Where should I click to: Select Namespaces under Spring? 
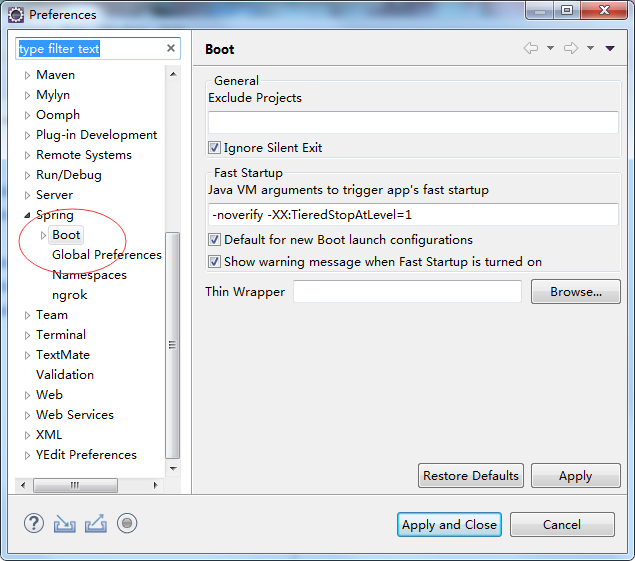[x=89, y=275]
